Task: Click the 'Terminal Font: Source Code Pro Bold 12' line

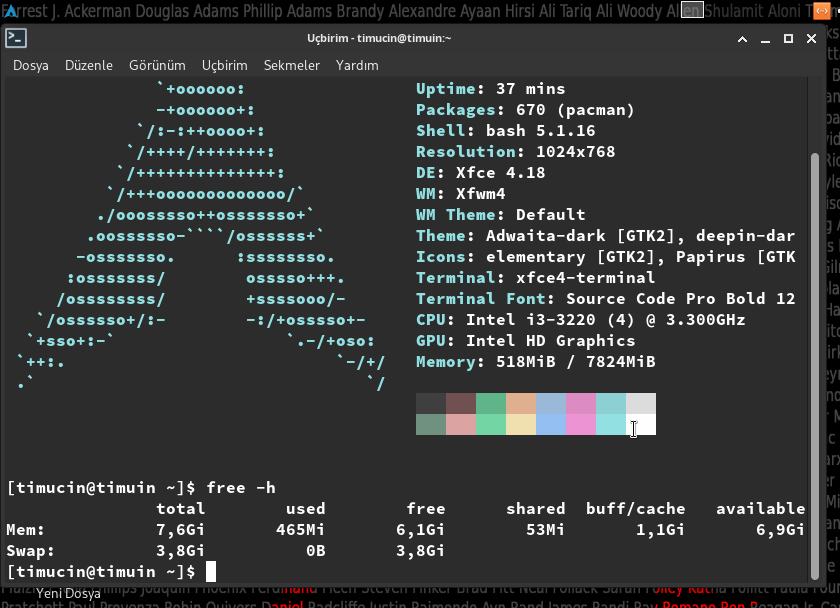Action: (605, 298)
